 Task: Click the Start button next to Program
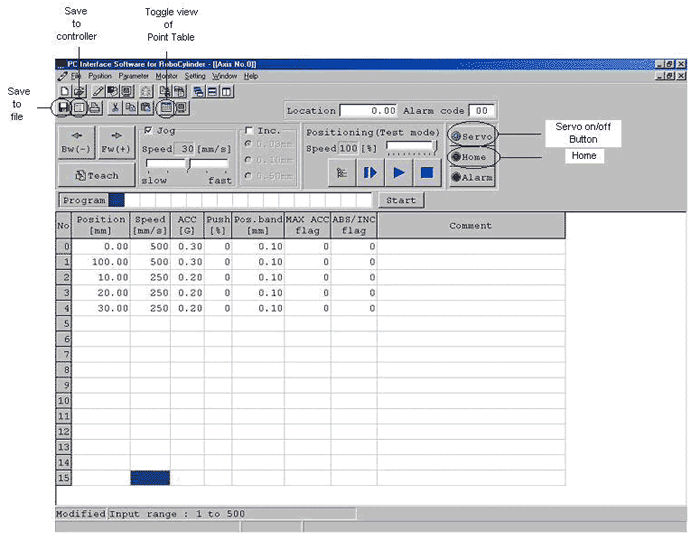[400, 200]
